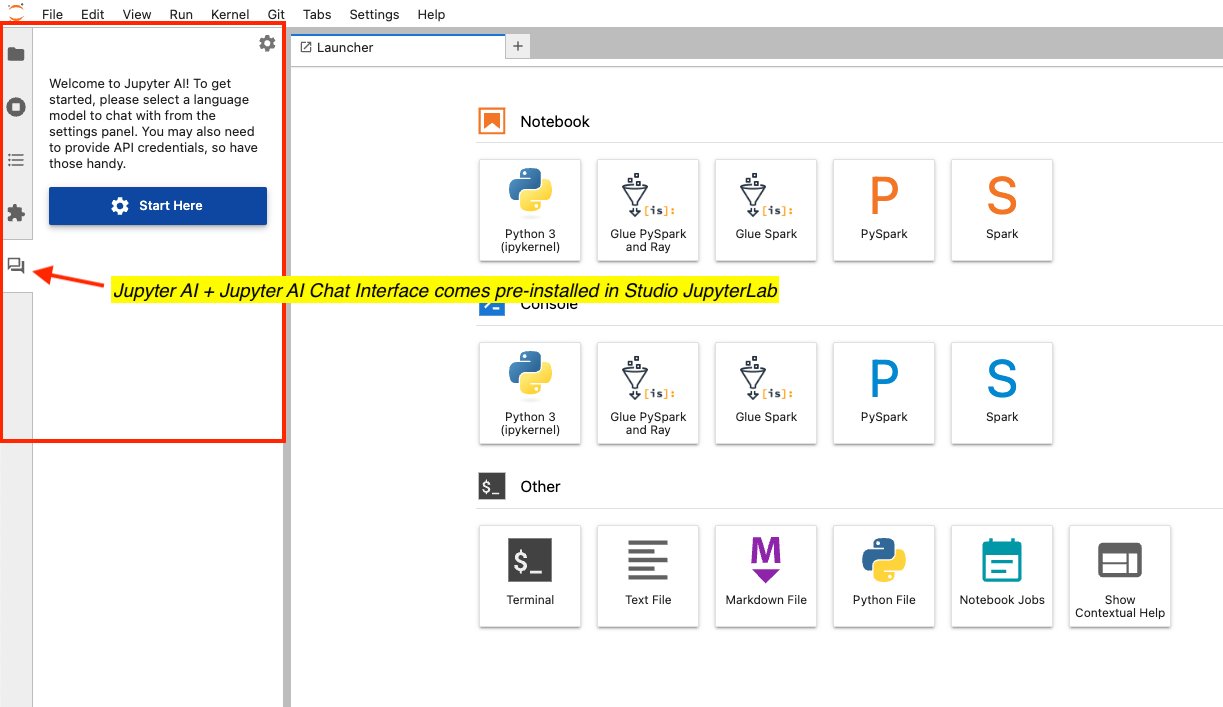
Task: Click the plus button for new launcher
Action: pos(518,46)
